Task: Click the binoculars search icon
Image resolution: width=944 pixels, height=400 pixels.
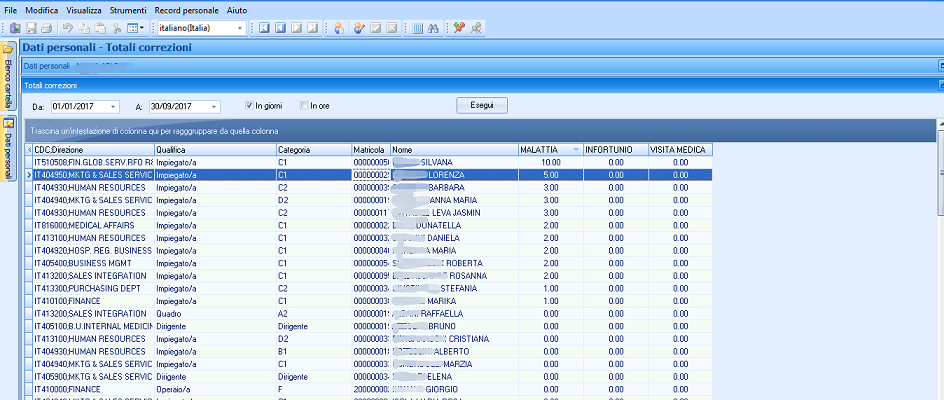Action: point(433,28)
